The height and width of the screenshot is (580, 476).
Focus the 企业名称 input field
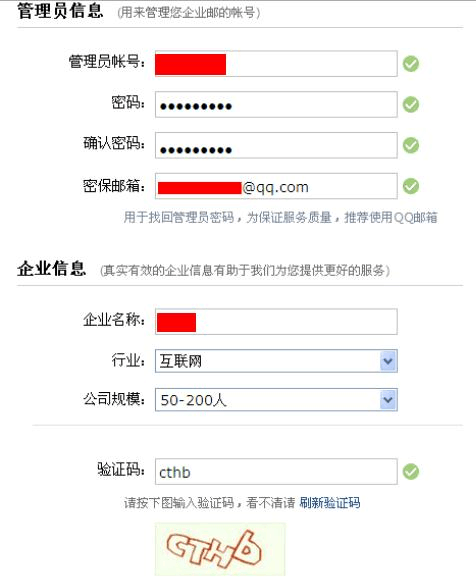[276, 321]
